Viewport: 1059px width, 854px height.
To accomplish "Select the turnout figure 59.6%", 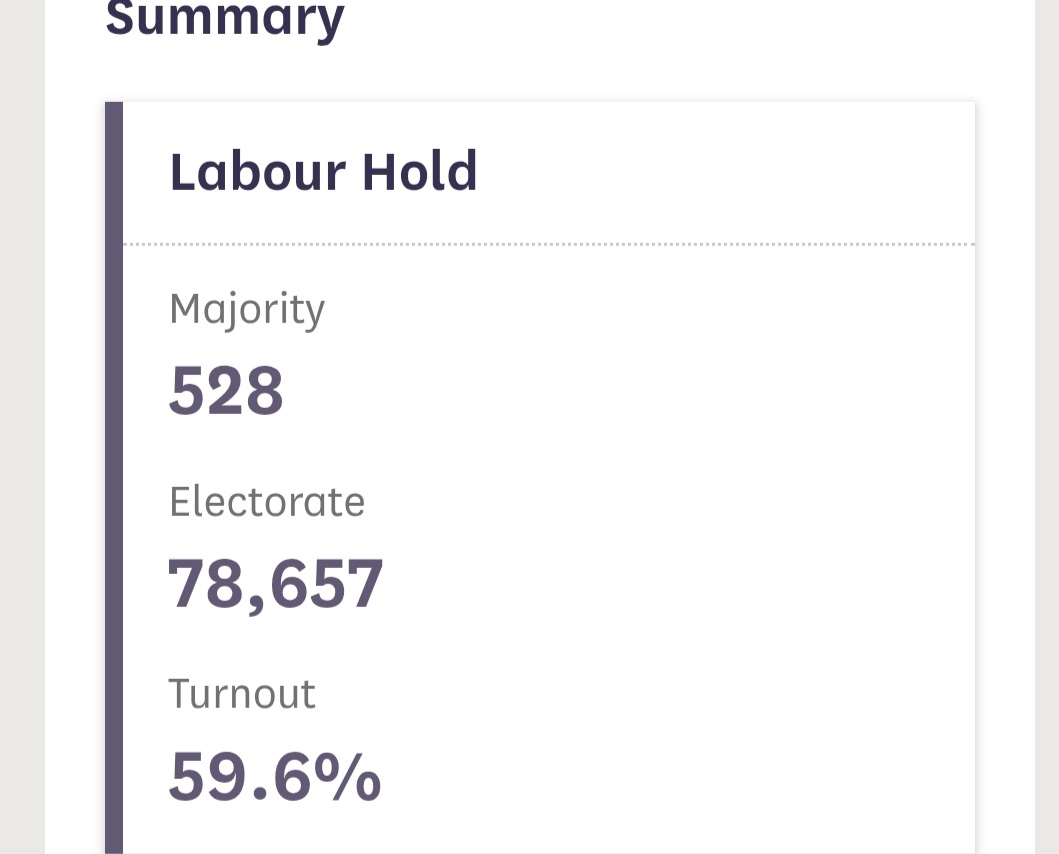I will (275, 776).
